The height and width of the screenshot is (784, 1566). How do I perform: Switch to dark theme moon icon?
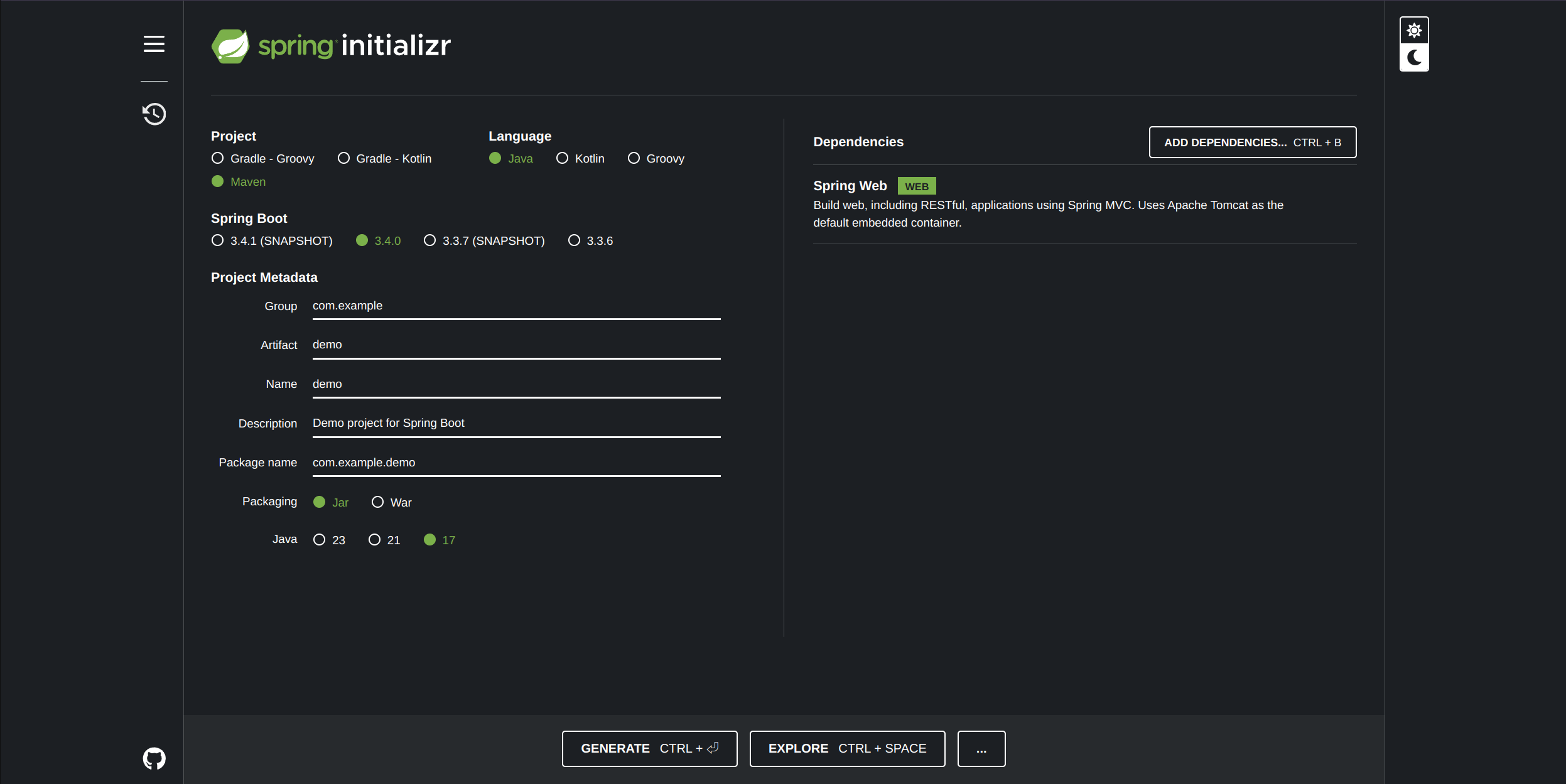tap(1414, 58)
